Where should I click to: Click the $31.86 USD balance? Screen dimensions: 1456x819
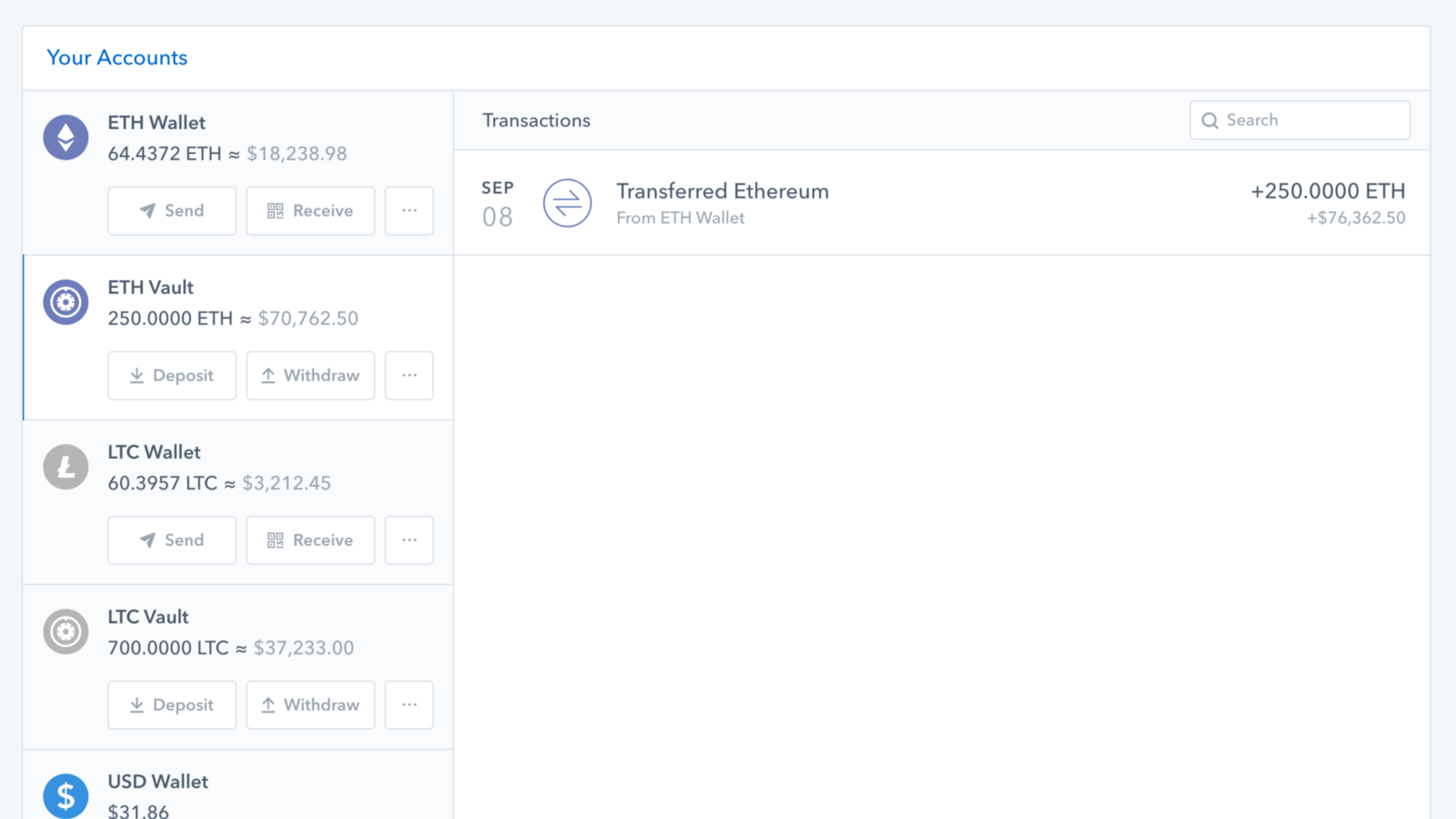(x=138, y=810)
